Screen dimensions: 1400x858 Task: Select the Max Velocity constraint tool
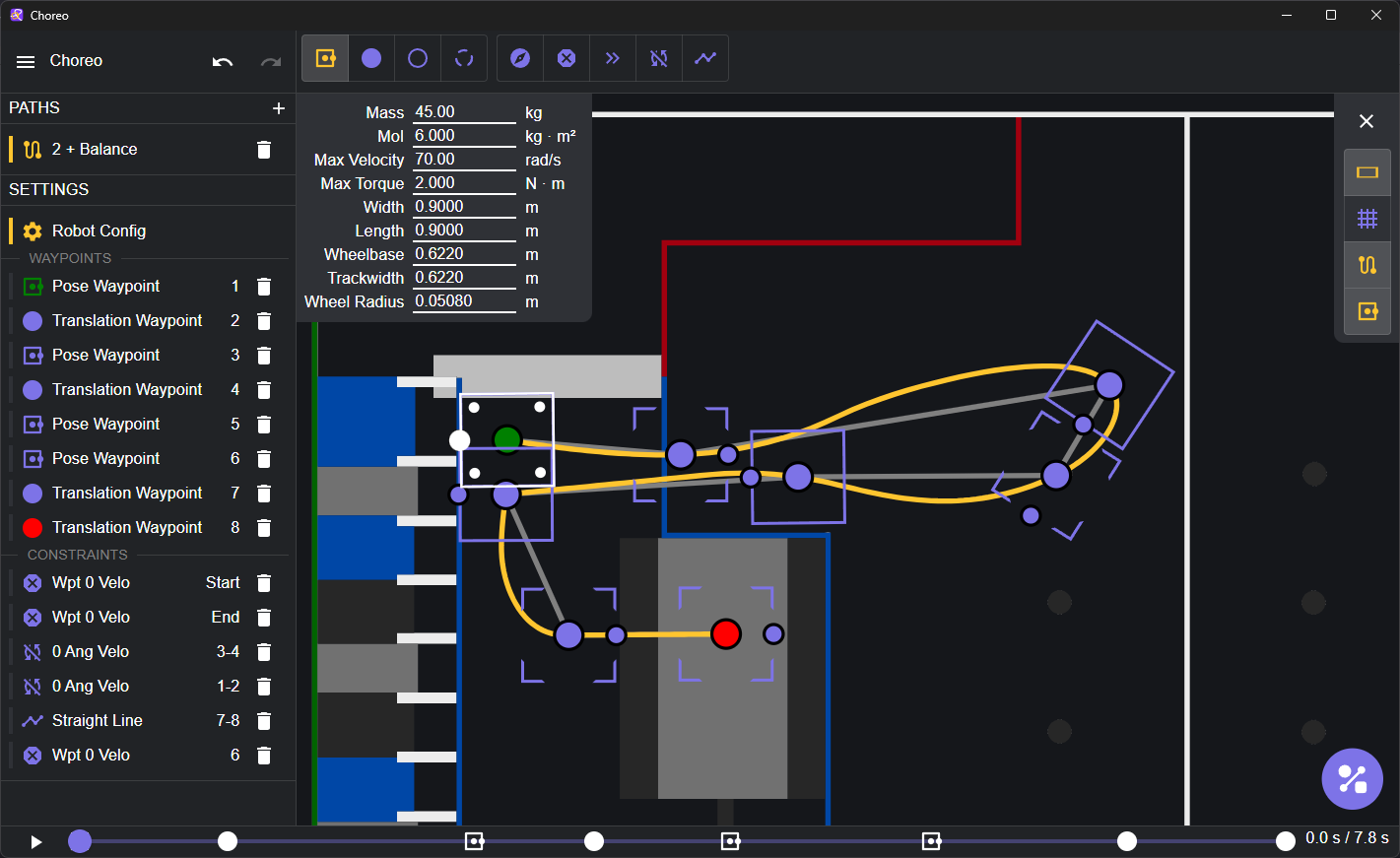coord(612,58)
